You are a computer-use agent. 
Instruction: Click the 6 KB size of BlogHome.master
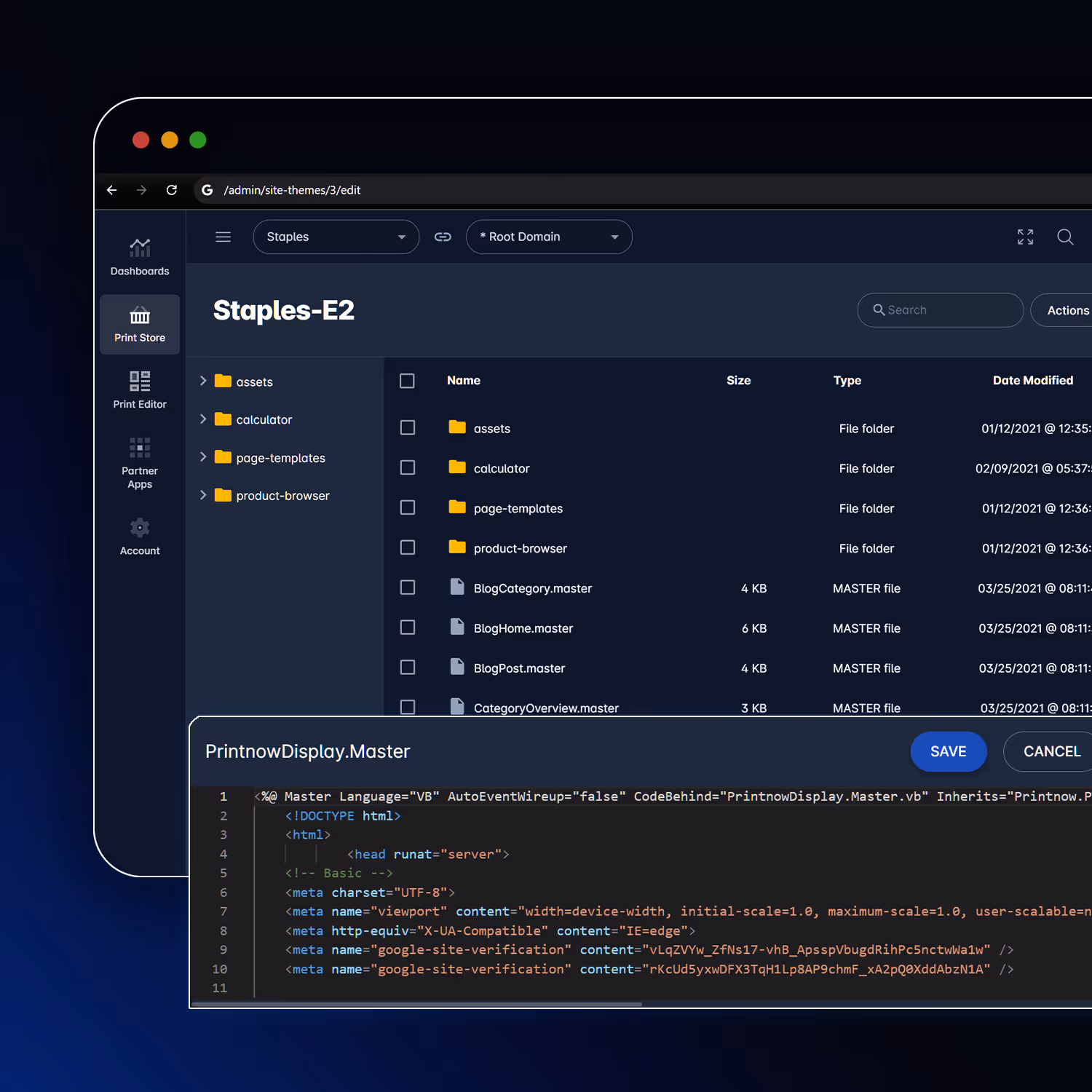point(754,628)
